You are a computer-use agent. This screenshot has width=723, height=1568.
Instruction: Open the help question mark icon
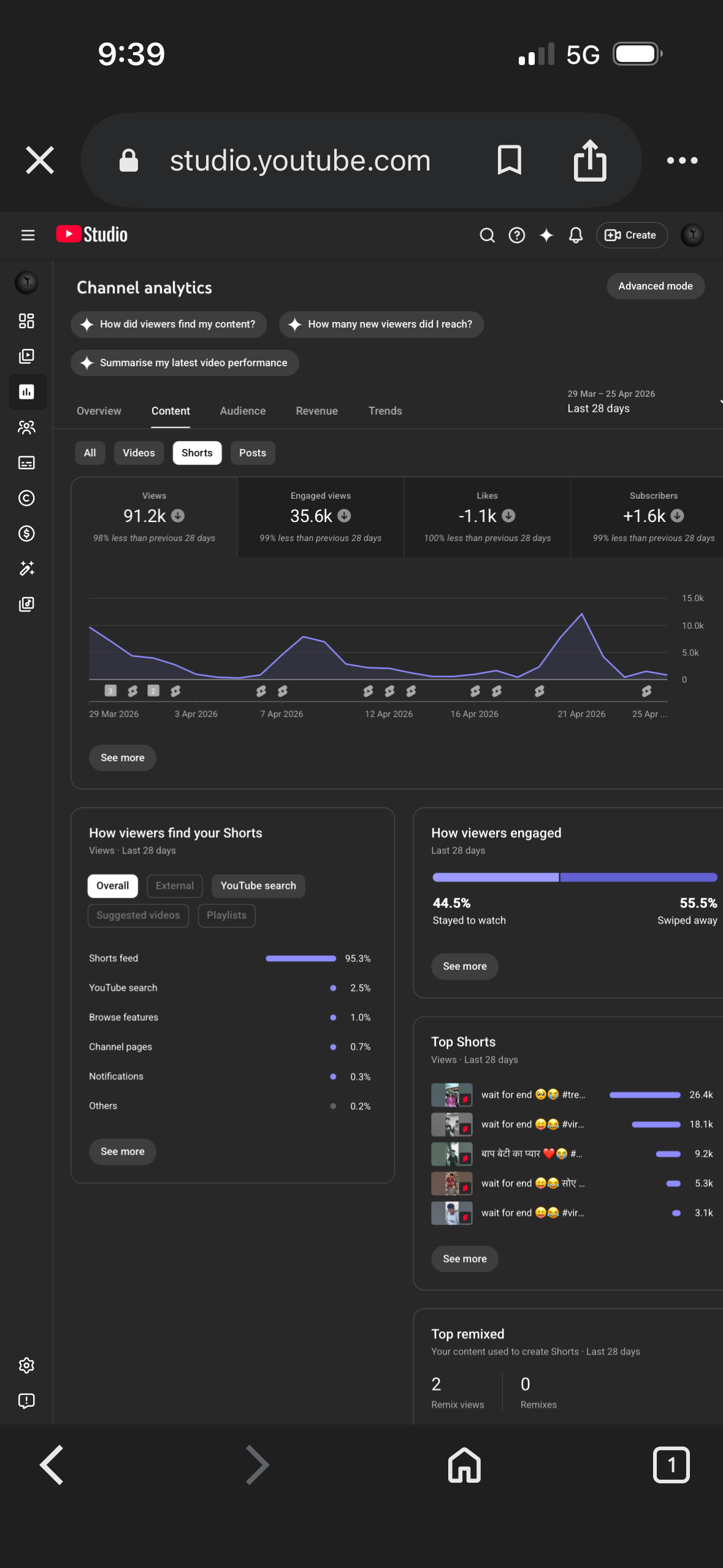pos(517,235)
